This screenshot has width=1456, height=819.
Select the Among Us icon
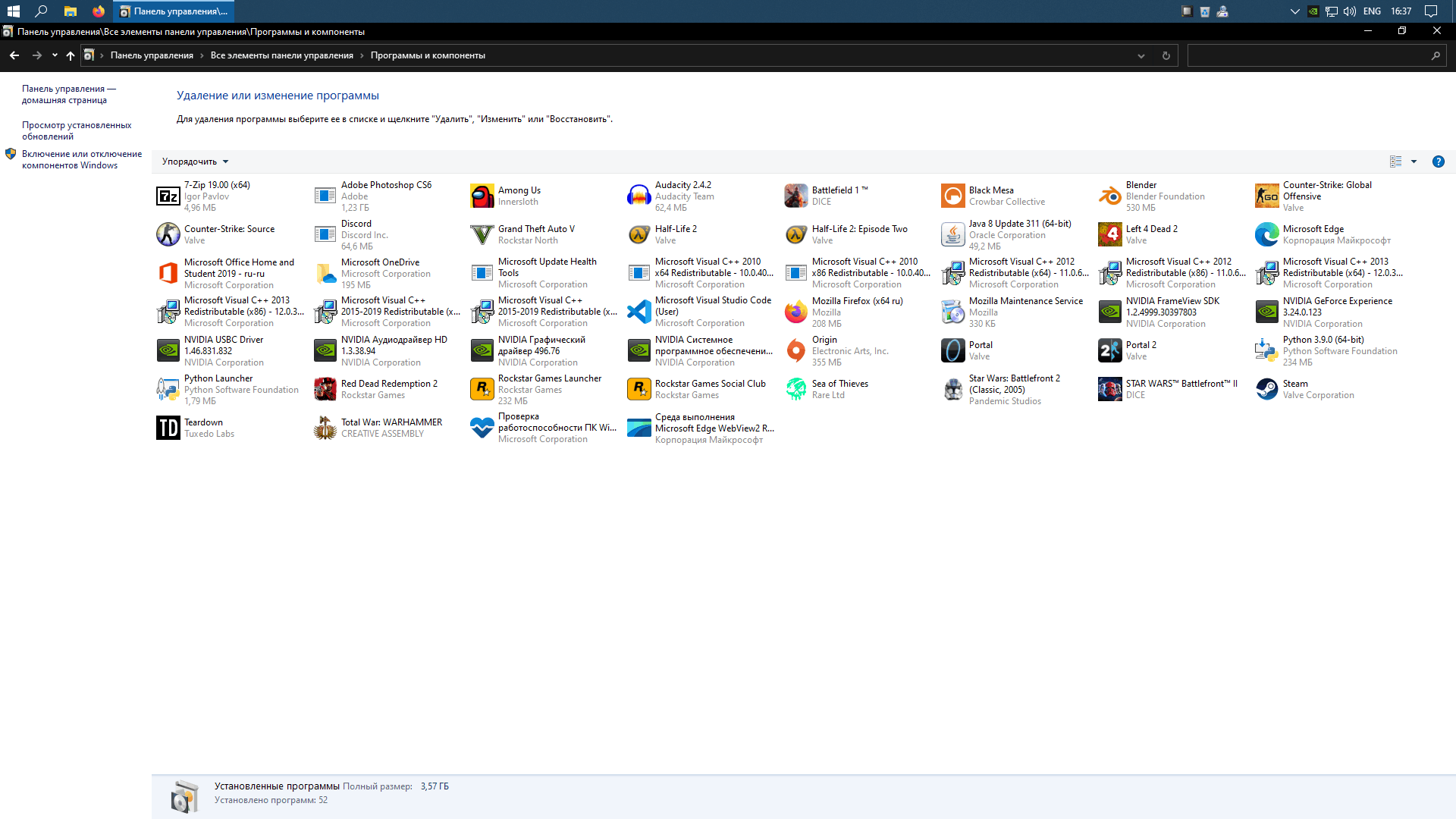point(482,196)
